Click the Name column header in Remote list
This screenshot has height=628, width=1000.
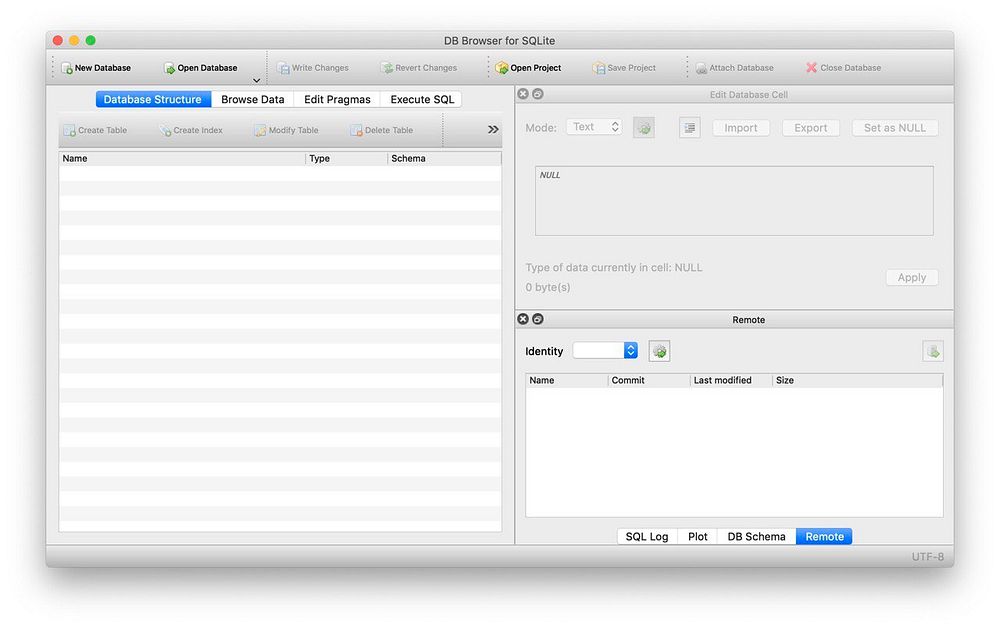click(x=566, y=380)
